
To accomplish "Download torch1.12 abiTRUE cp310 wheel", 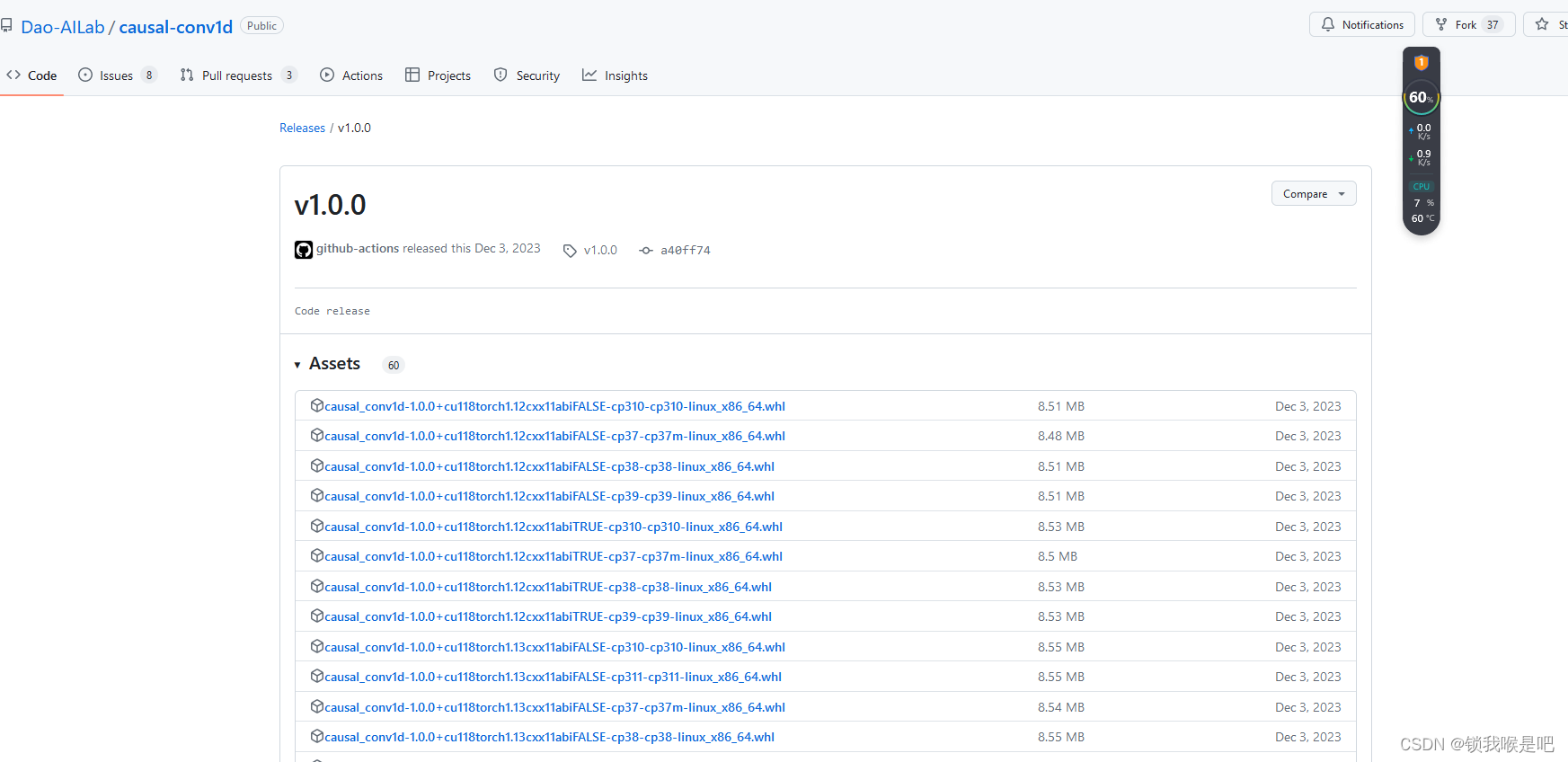I will tap(554, 527).
